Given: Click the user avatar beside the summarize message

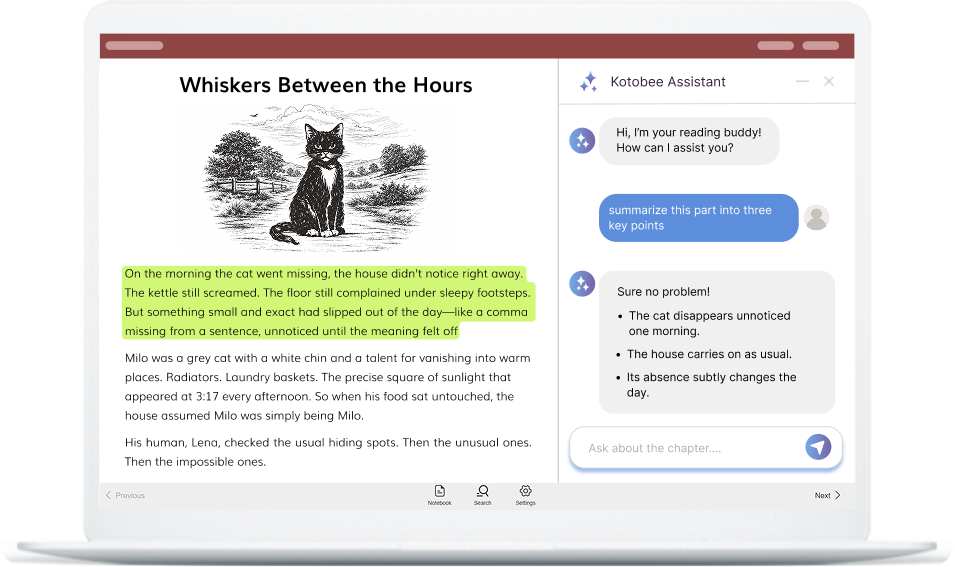Looking at the screenshot, I should click(x=816, y=217).
